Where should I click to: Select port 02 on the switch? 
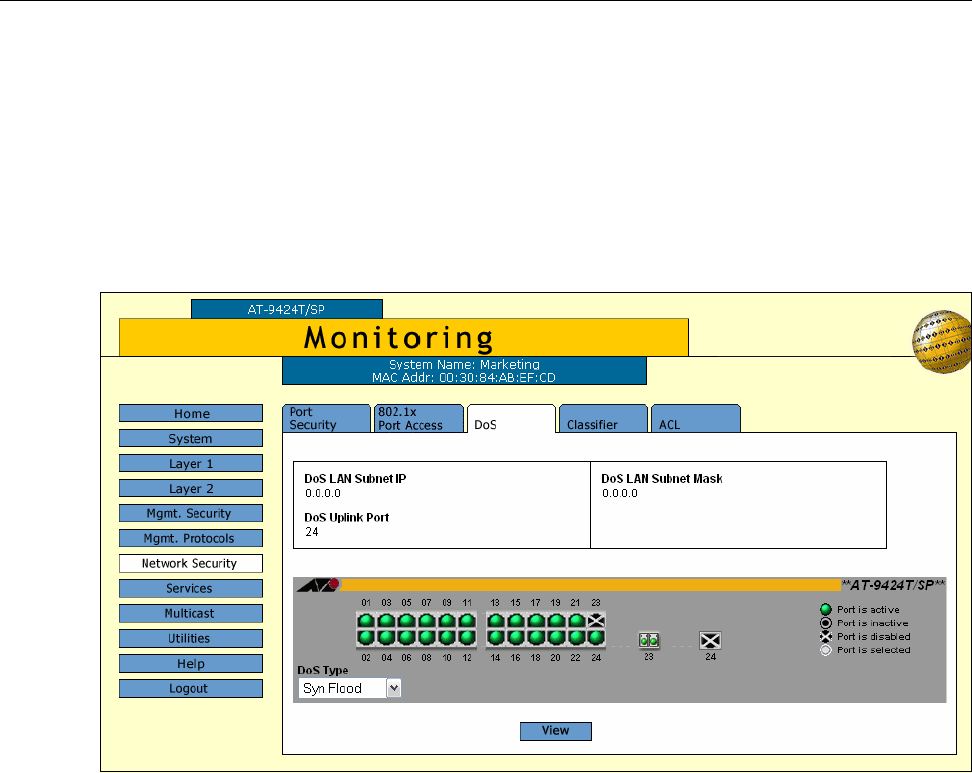point(366,637)
